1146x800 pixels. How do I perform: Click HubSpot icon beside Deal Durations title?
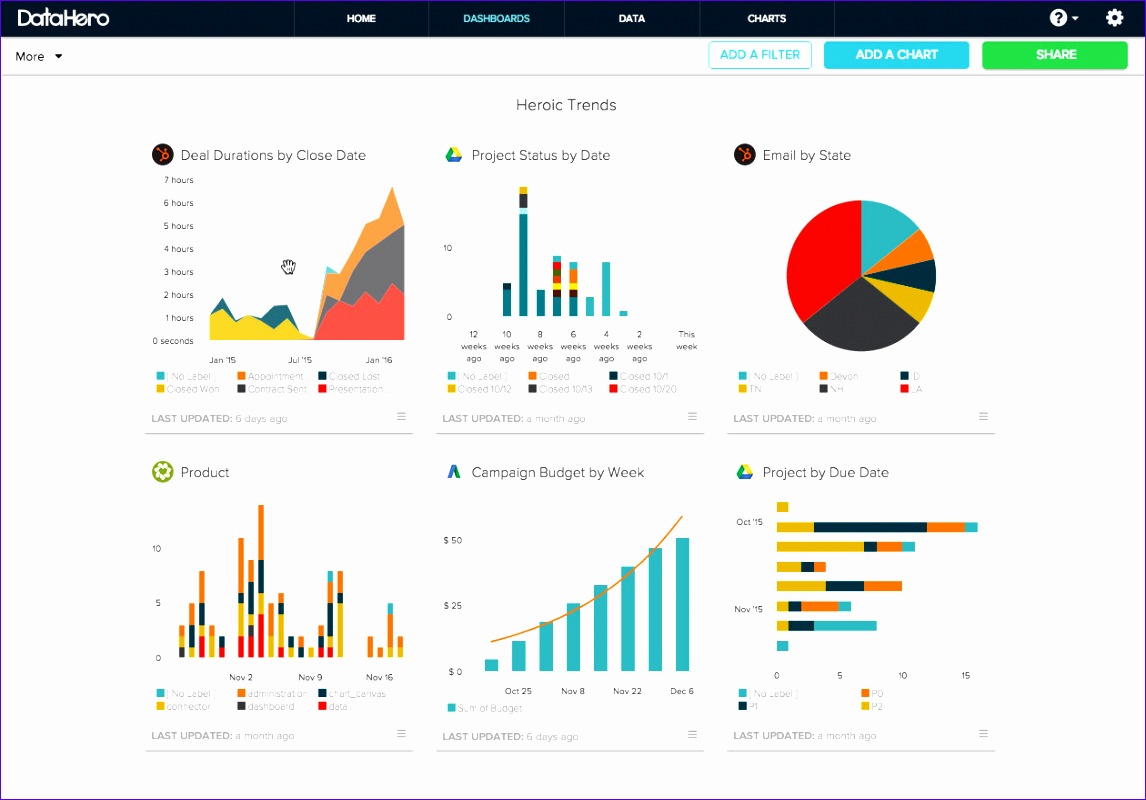click(162, 155)
